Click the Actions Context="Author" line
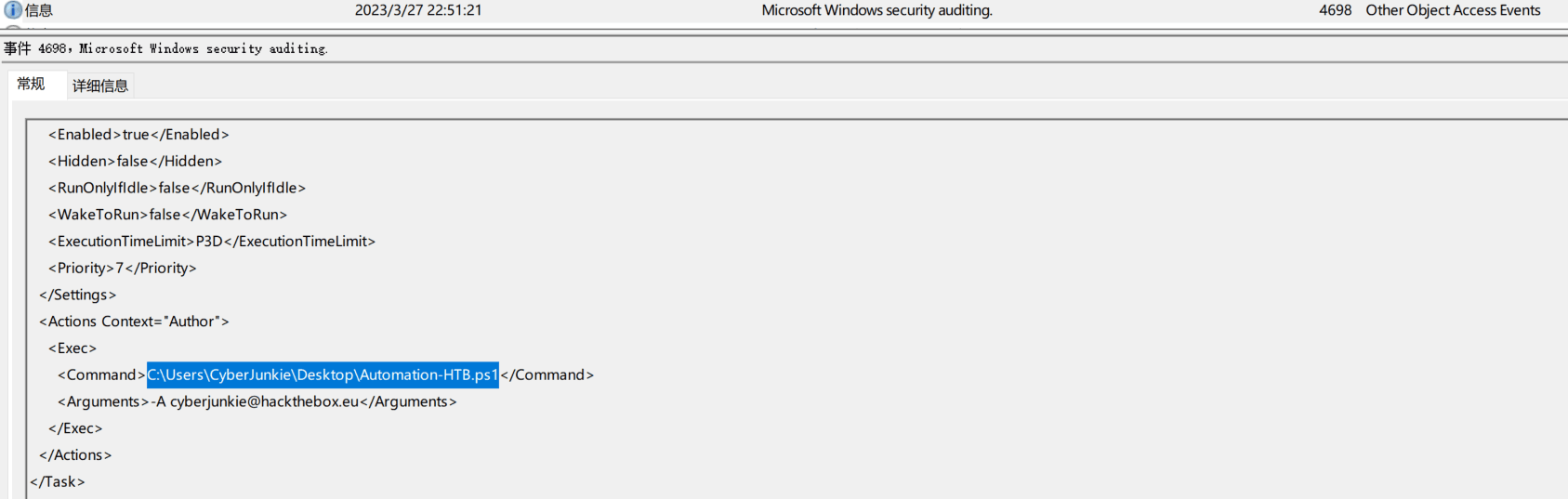 [x=134, y=322]
